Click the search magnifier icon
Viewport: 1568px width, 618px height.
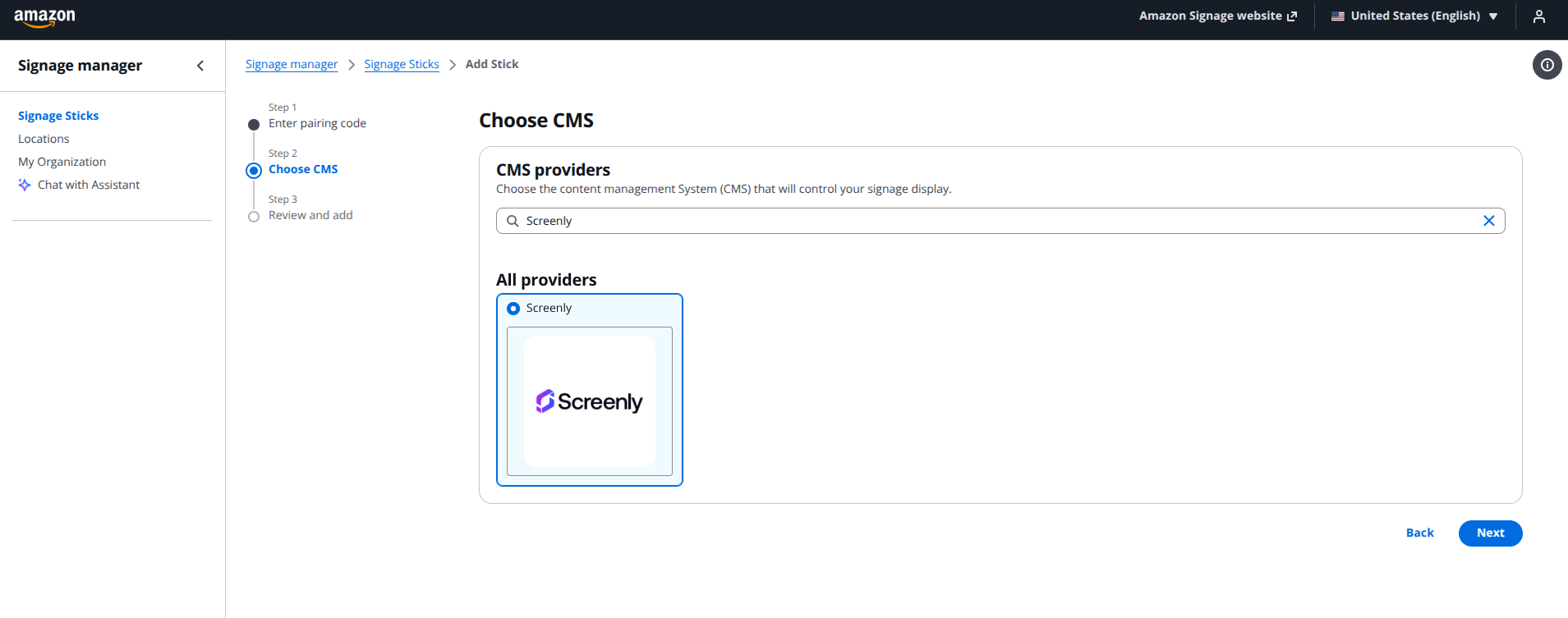point(513,221)
